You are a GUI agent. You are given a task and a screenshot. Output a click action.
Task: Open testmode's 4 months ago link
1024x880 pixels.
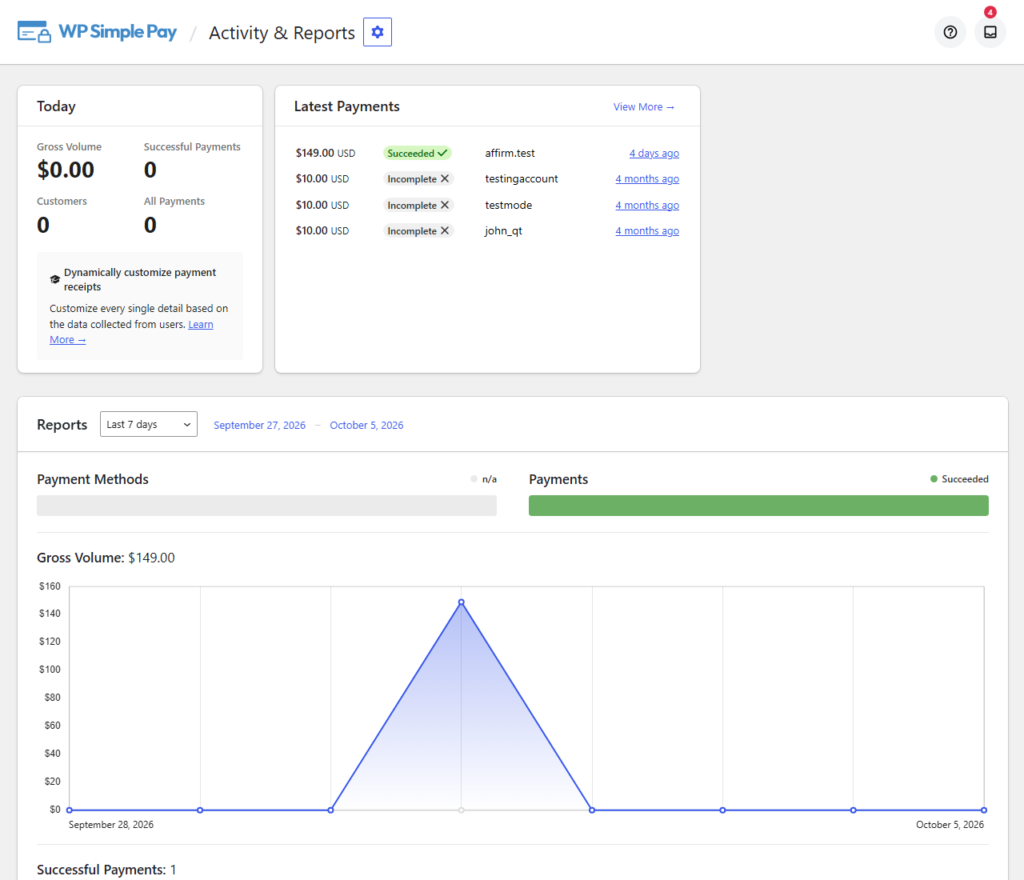(647, 205)
